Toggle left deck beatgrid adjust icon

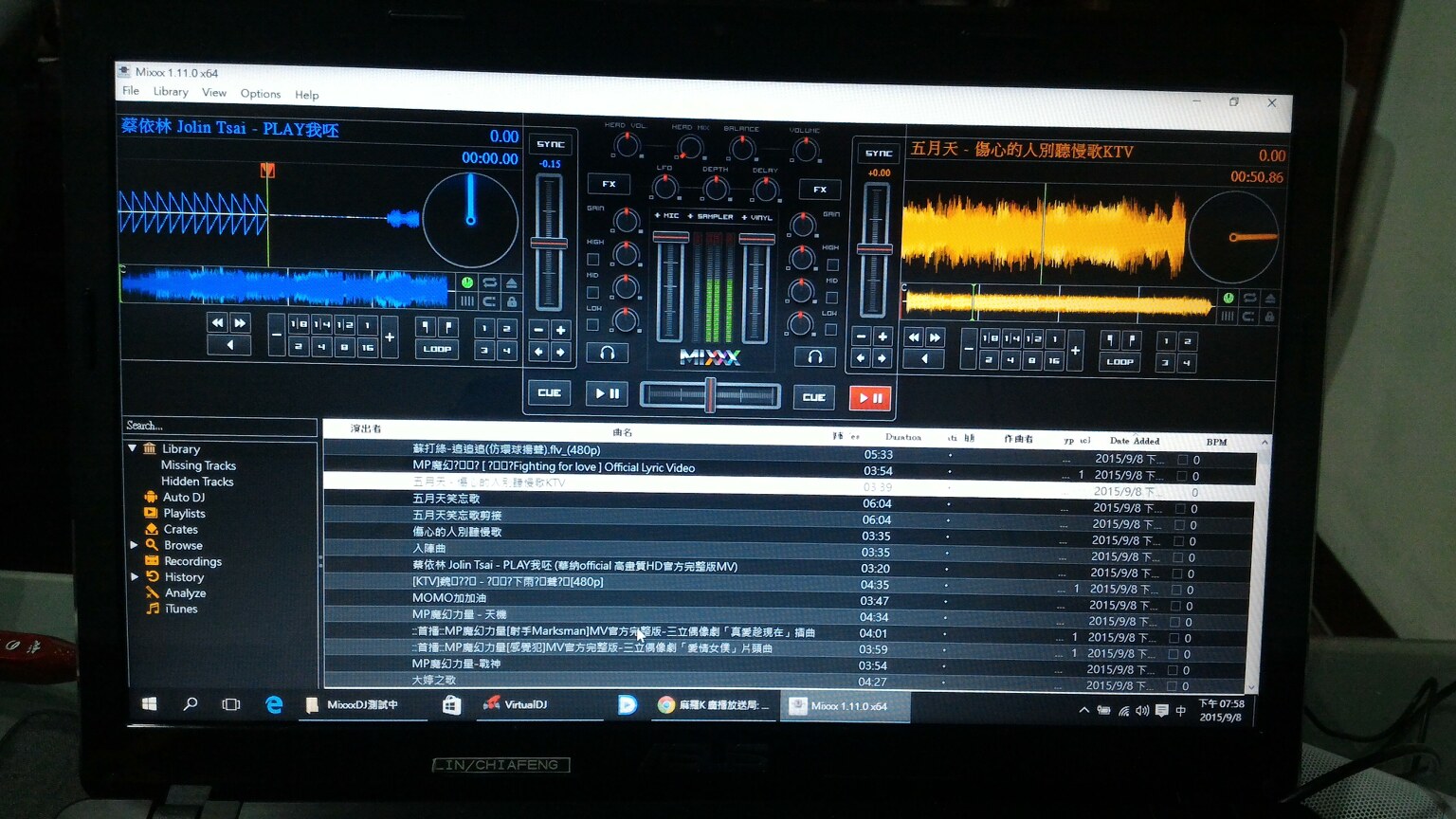coord(467,301)
